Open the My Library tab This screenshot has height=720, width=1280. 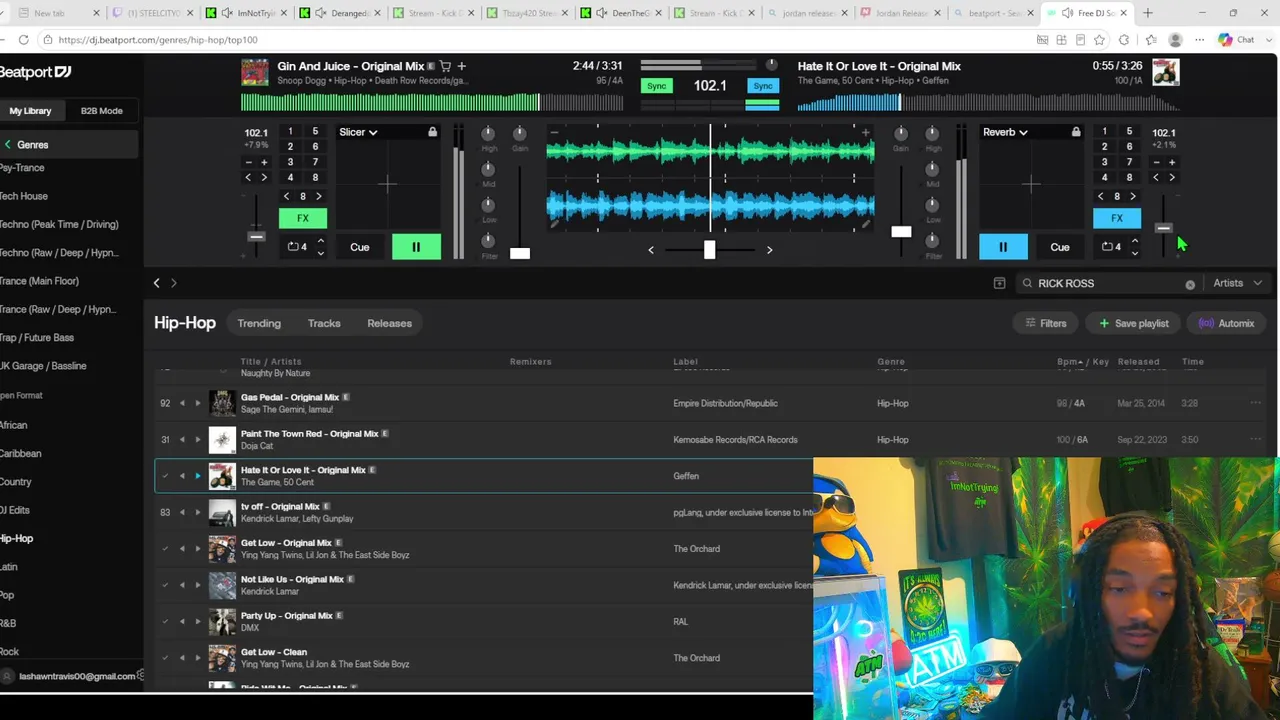click(31, 111)
